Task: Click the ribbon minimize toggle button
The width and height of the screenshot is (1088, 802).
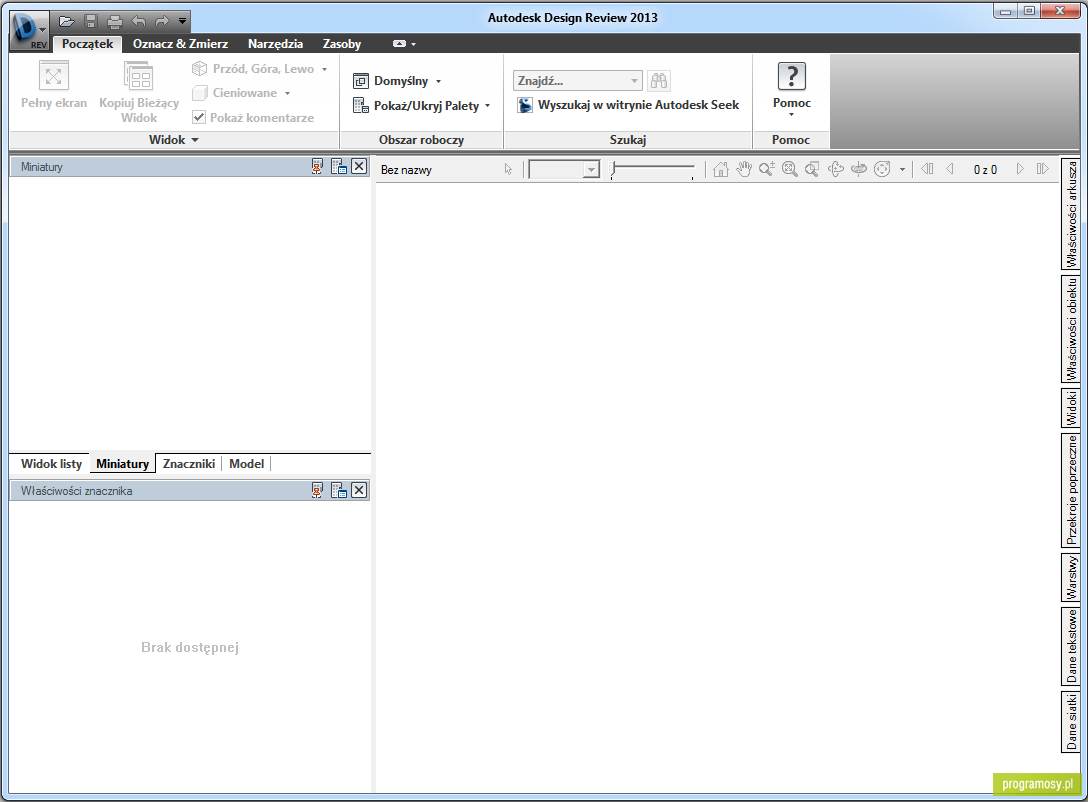Action: (x=400, y=44)
